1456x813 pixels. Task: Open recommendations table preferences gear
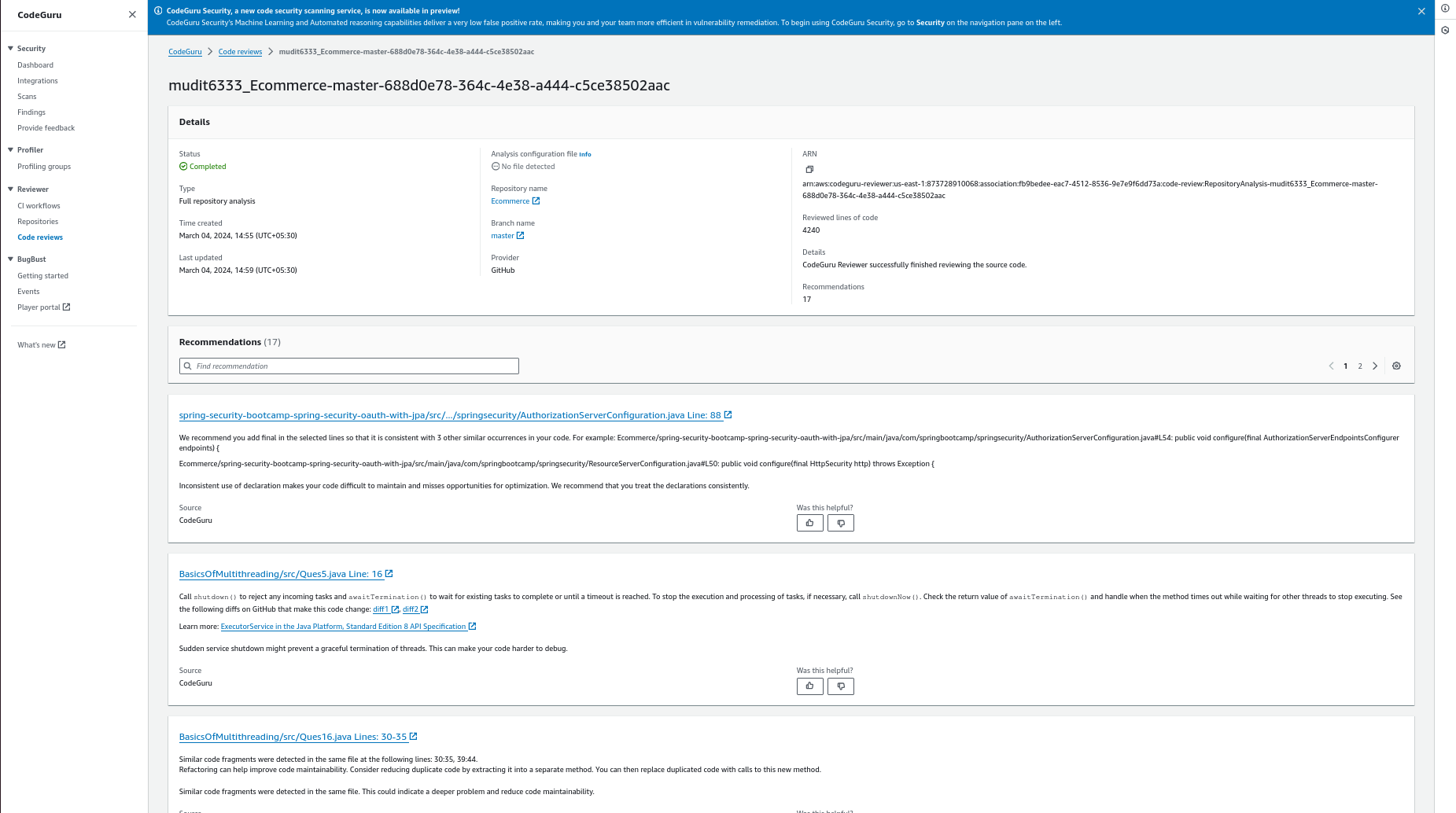coord(1396,366)
